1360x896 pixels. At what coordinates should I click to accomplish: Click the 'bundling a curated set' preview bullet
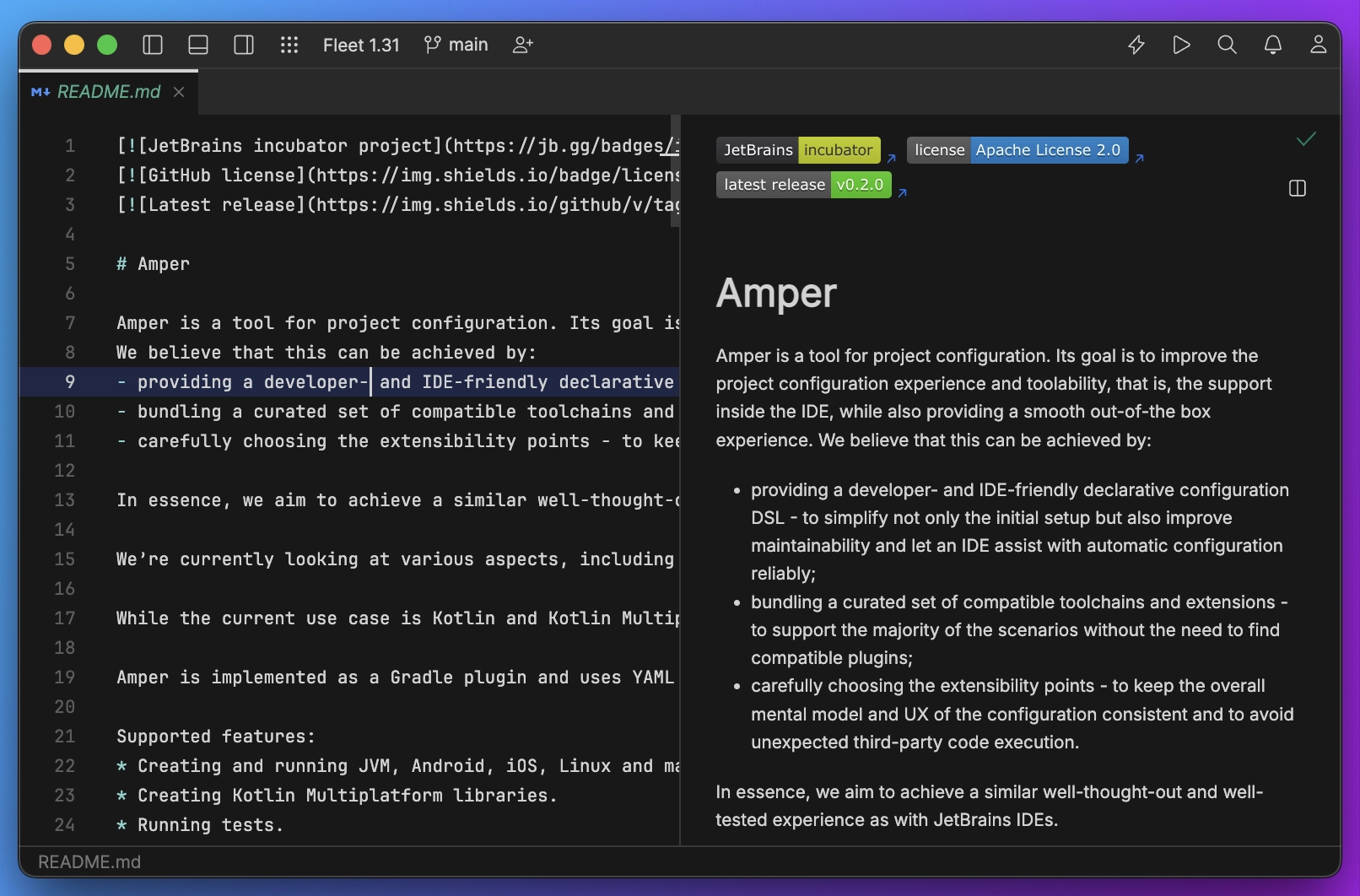coord(1019,630)
